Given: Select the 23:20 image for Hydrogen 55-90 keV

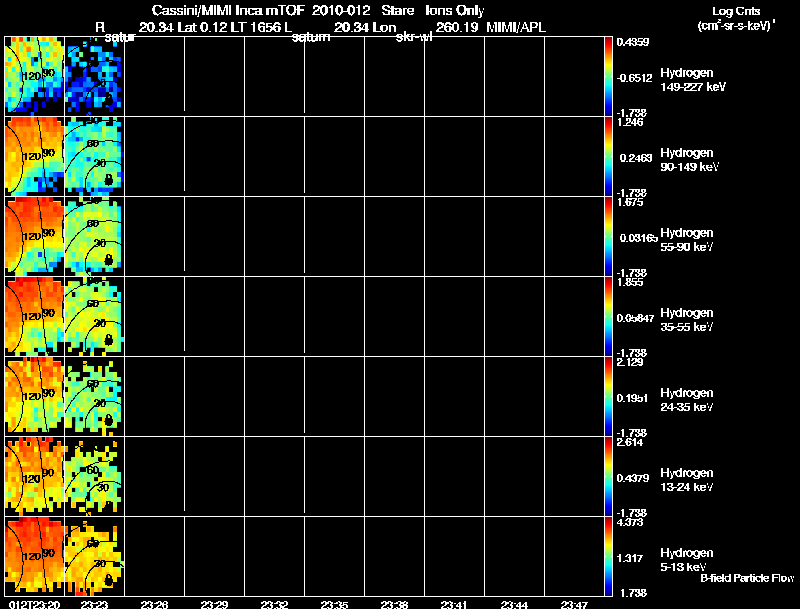Looking at the screenshot, I should pos(34,236).
